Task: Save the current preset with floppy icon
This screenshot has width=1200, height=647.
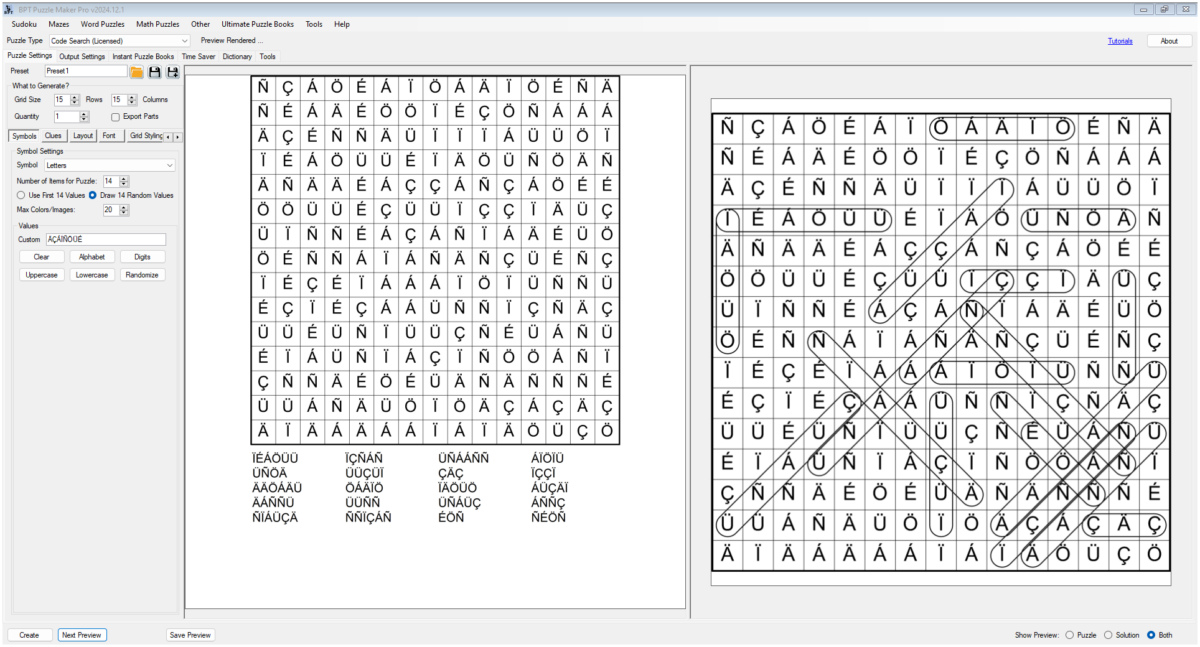Action: (155, 72)
